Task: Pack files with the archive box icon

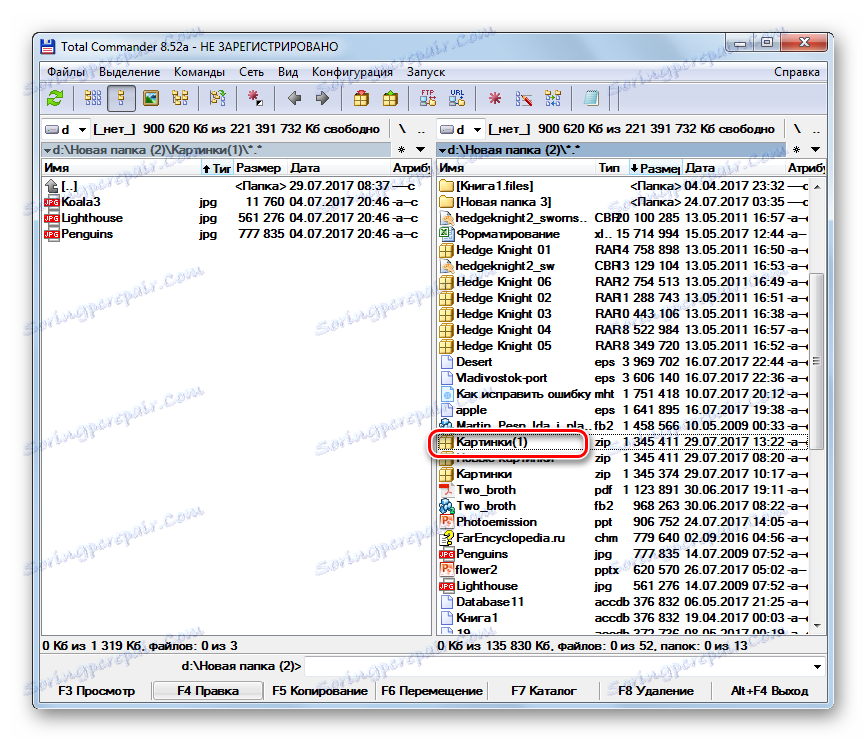Action: (361, 99)
